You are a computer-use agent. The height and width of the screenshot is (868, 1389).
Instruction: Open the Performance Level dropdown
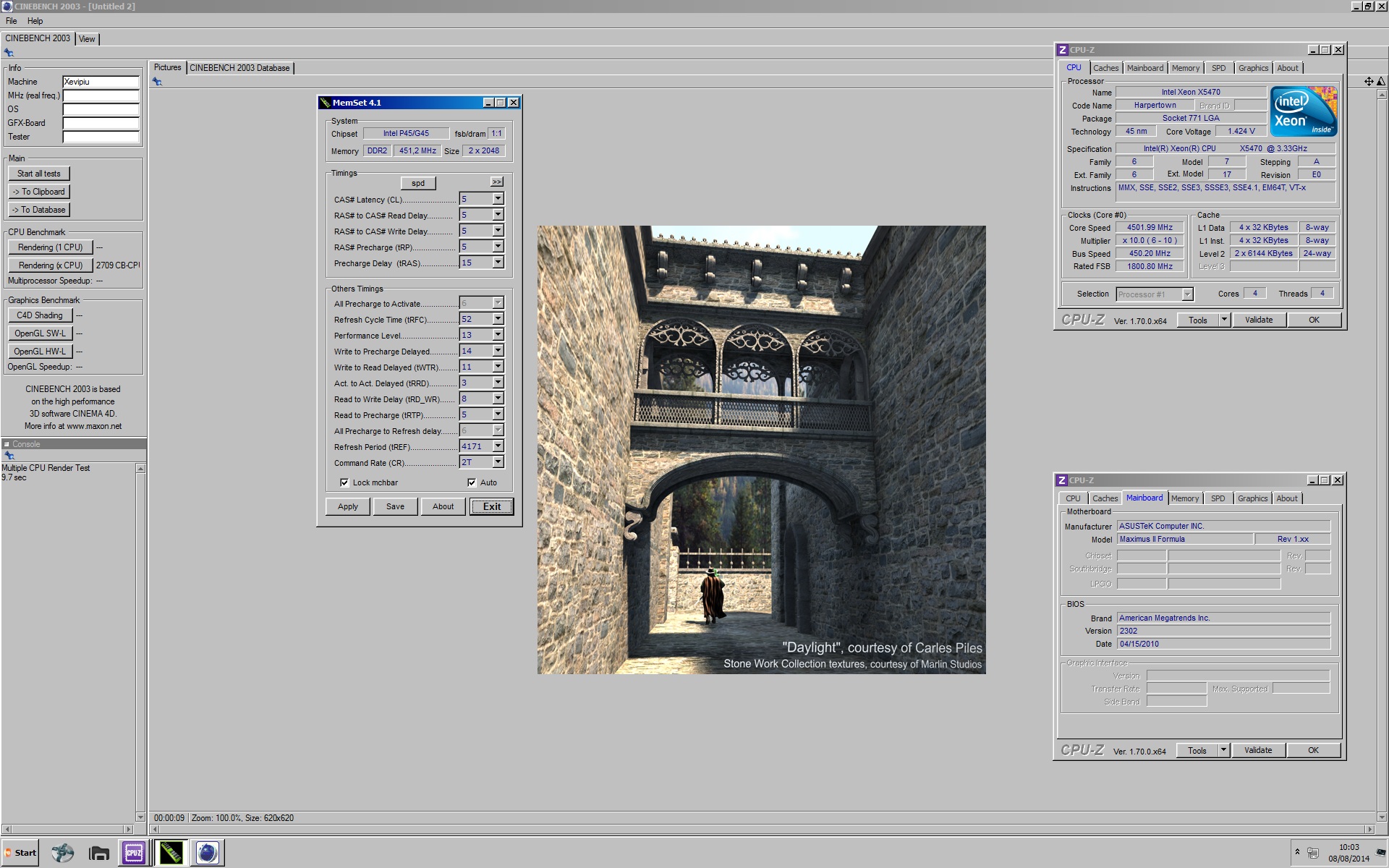tap(498, 335)
